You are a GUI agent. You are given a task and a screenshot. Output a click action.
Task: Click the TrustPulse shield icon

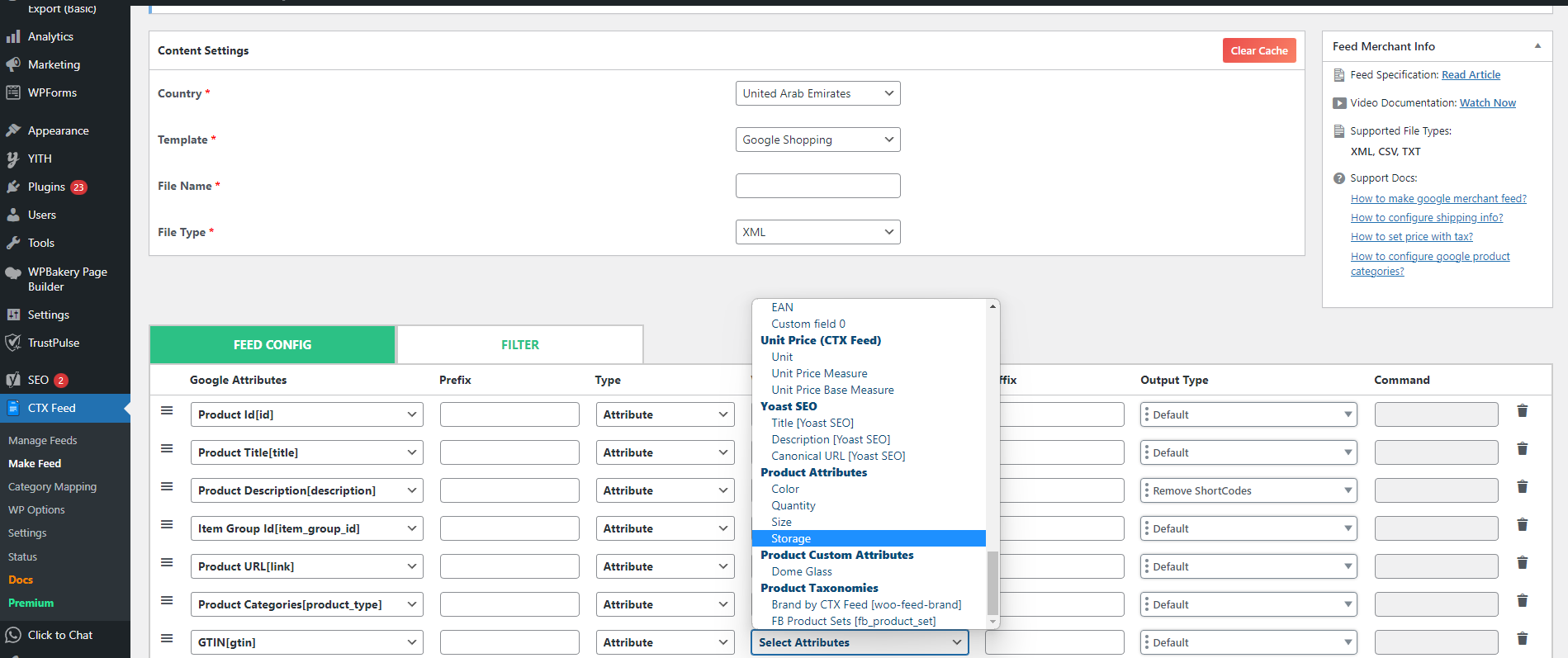(13, 343)
